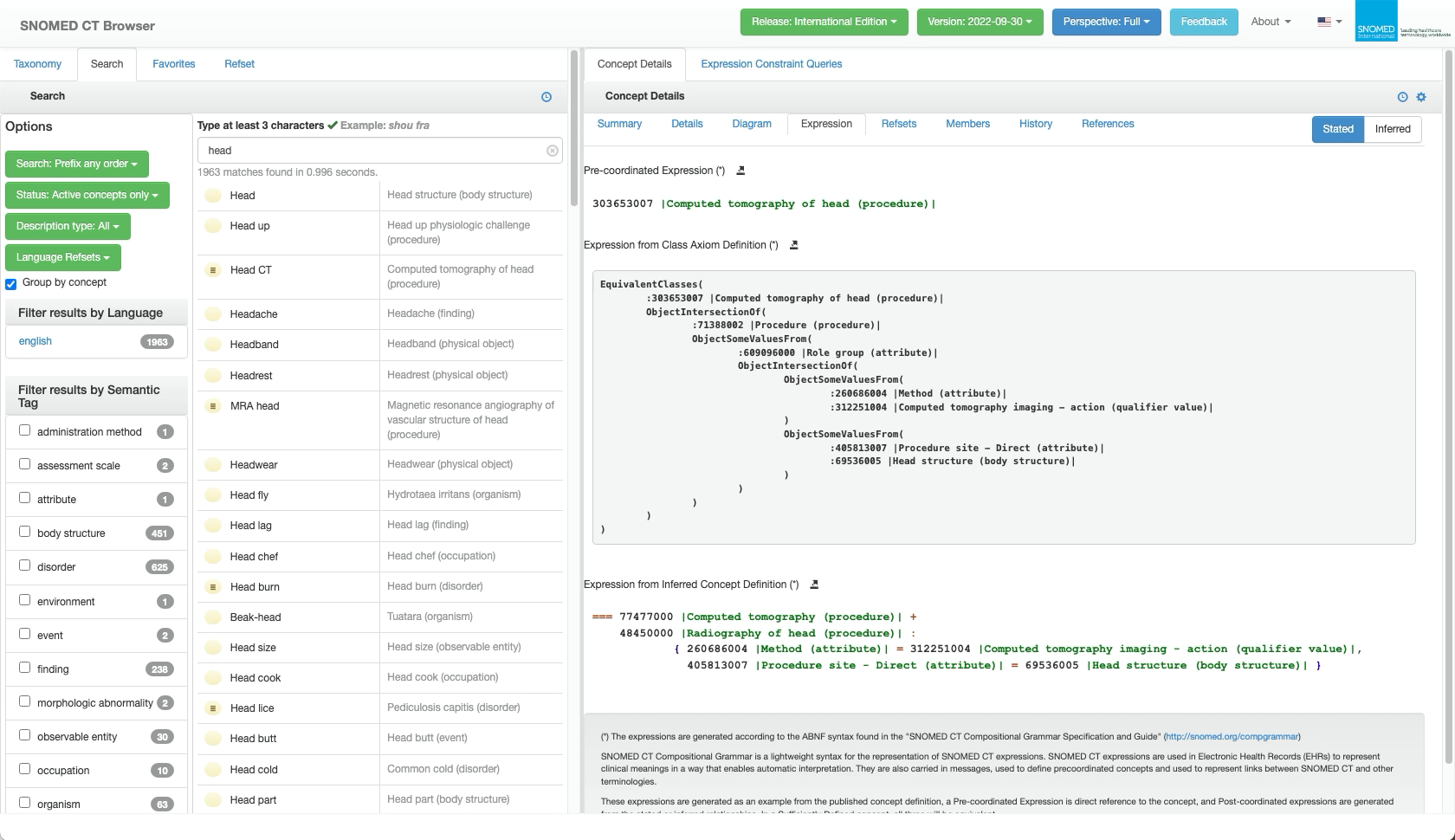Click the icon beside Beak-head result

[212, 617]
